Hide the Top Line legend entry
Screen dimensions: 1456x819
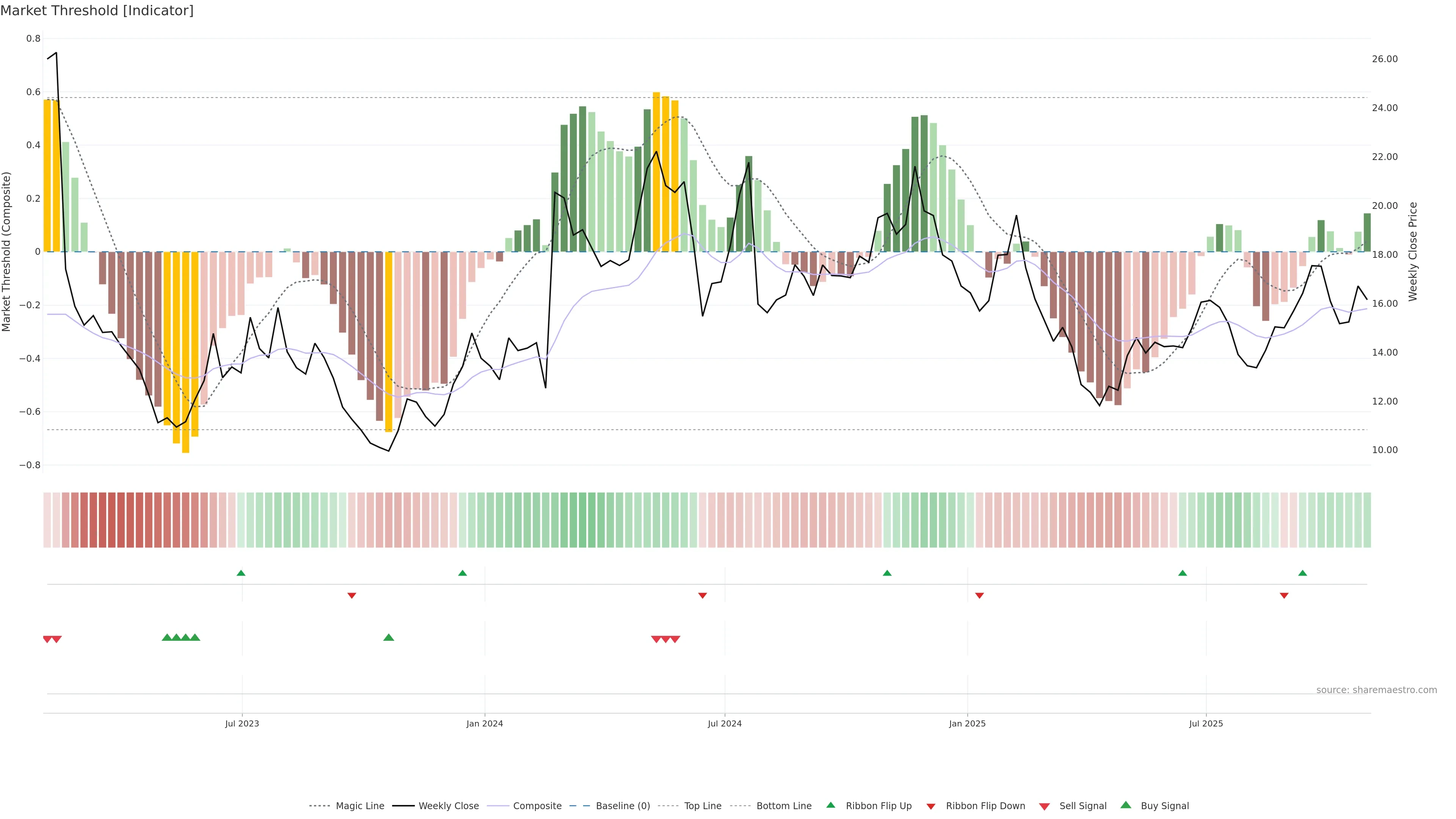coord(703,806)
